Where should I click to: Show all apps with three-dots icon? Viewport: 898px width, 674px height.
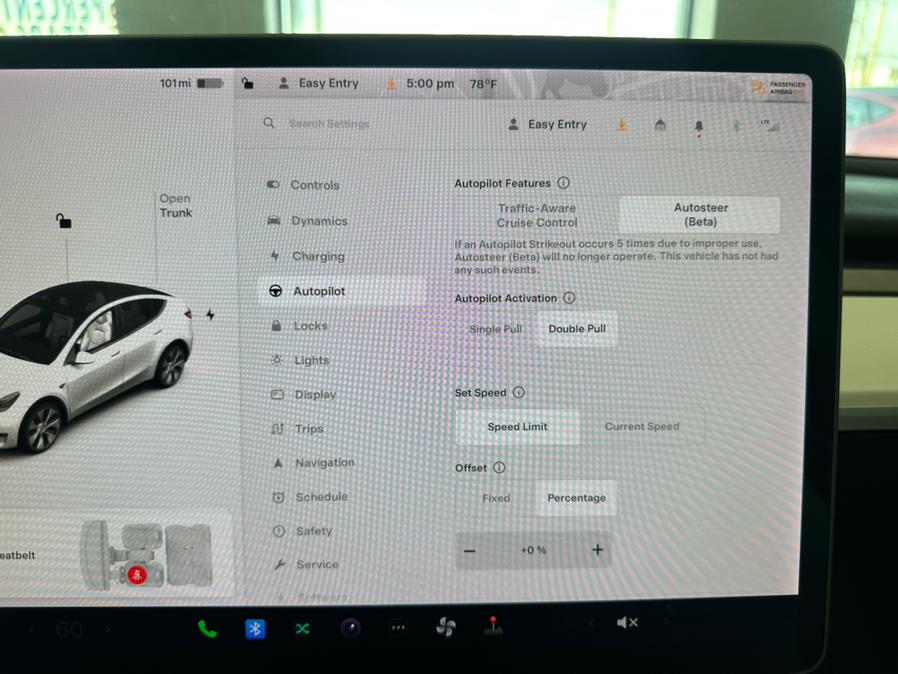pyautogui.click(x=398, y=628)
